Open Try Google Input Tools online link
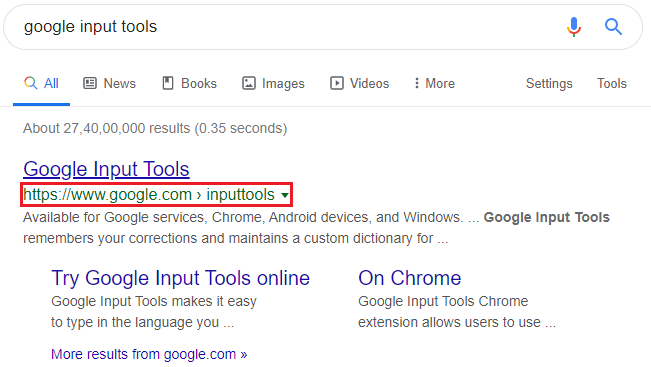 [x=181, y=278]
